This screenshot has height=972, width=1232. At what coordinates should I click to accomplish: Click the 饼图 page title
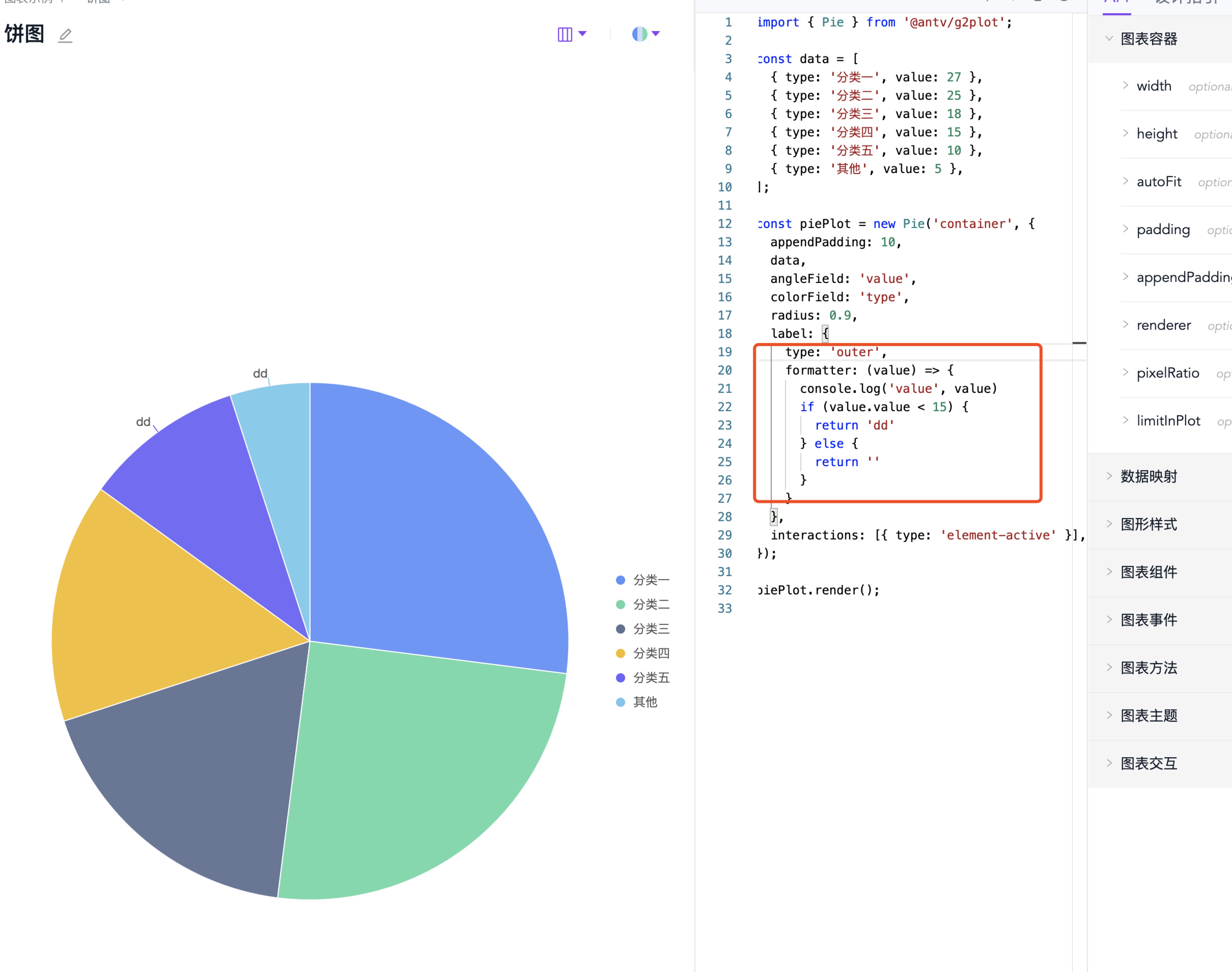24,34
